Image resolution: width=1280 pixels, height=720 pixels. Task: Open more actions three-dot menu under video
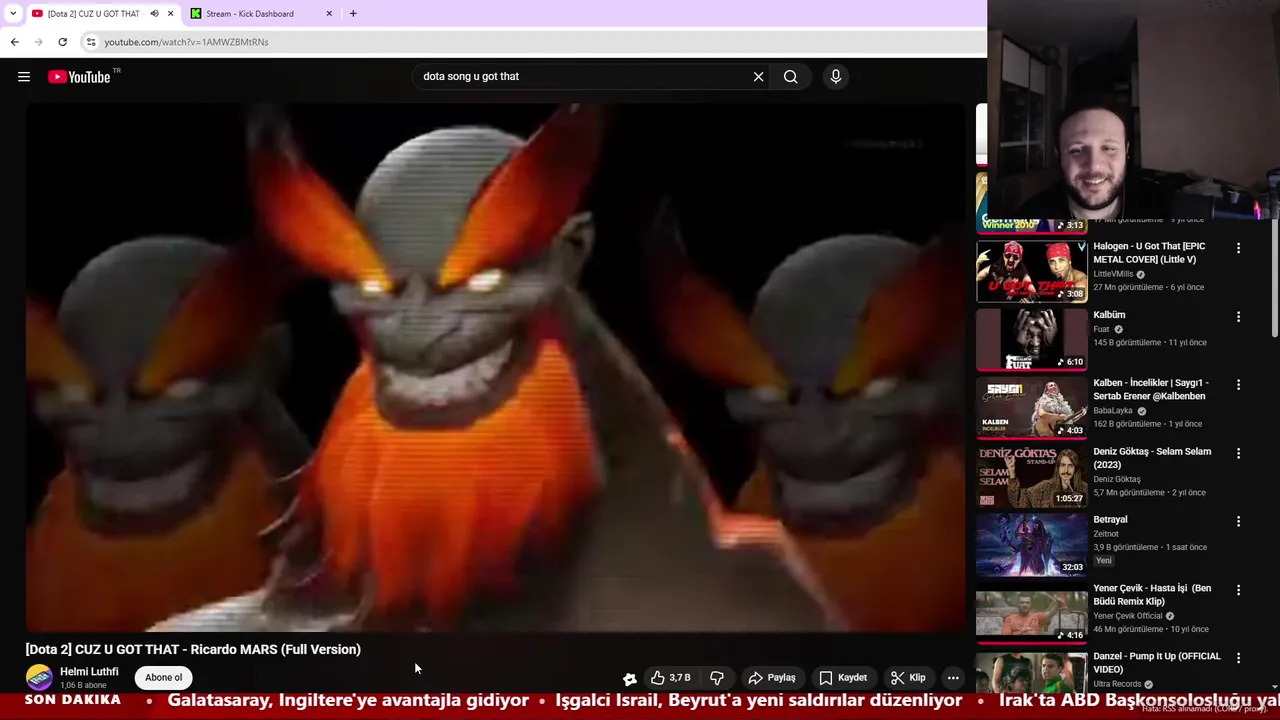pos(953,678)
